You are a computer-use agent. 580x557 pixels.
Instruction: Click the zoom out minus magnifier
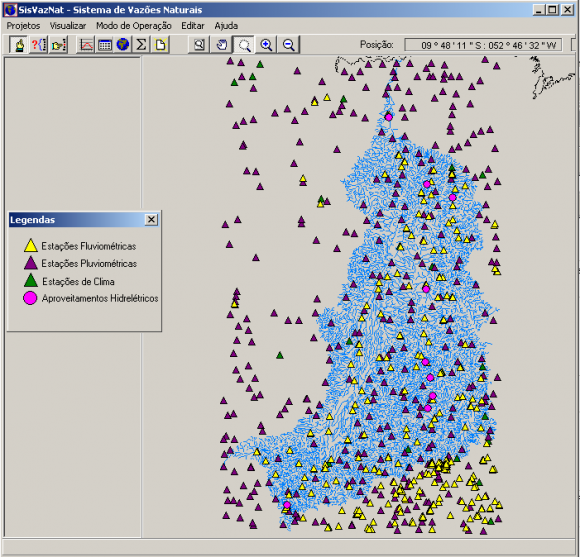(289, 45)
